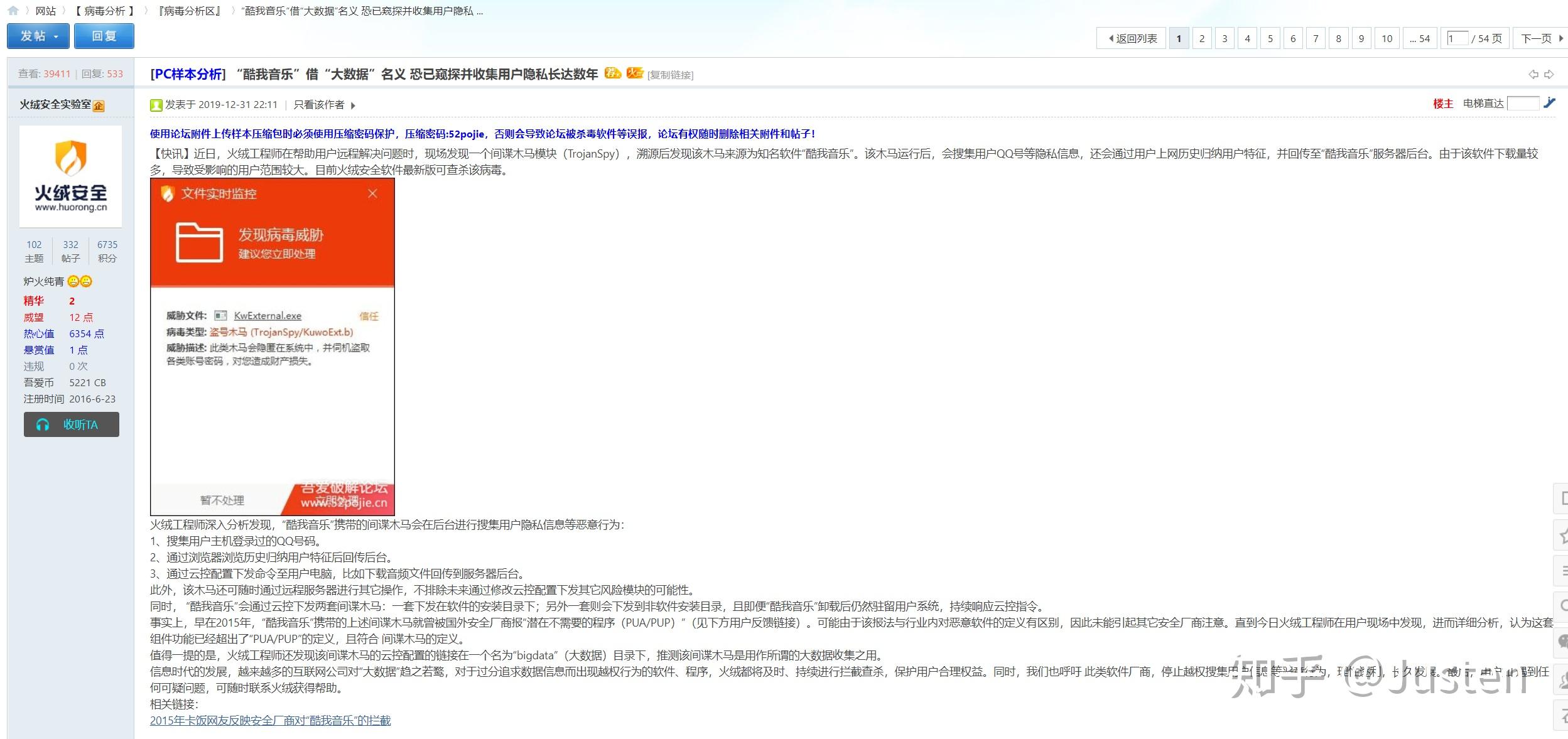The width and height of the screenshot is (1568, 739).
Task: Open the 【病毒分析】 breadcrumb section
Action: (x=104, y=11)
